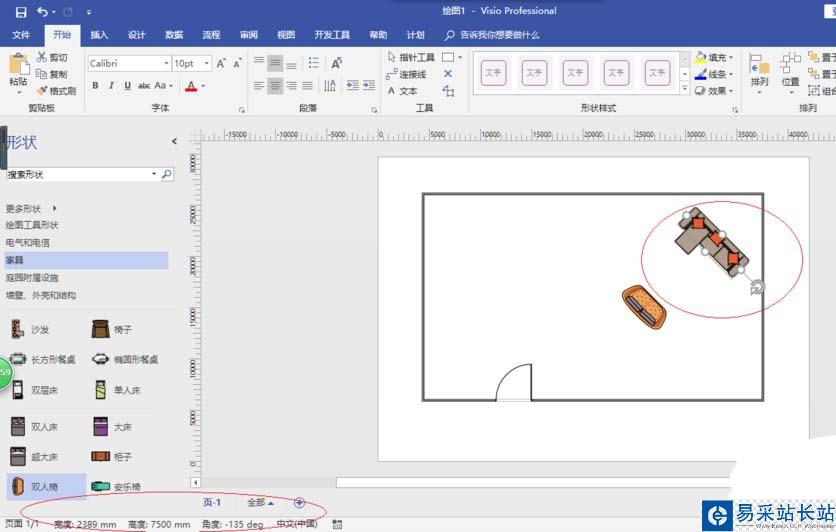Open the 10pt font size dropdown
Viewport: 836px width, 532px height.
[207, 63]
